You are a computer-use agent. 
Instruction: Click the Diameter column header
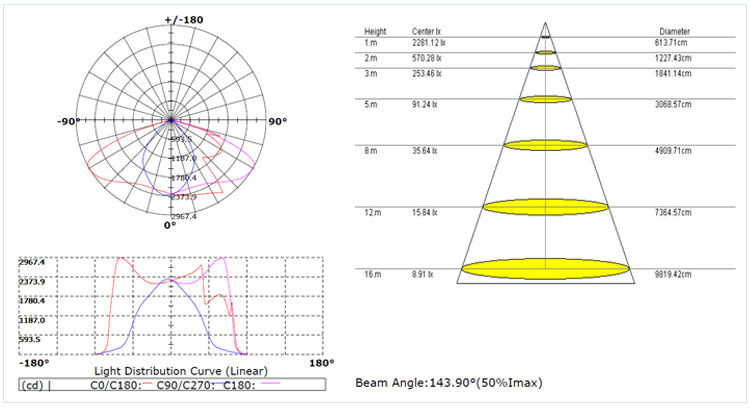[674, 31]
